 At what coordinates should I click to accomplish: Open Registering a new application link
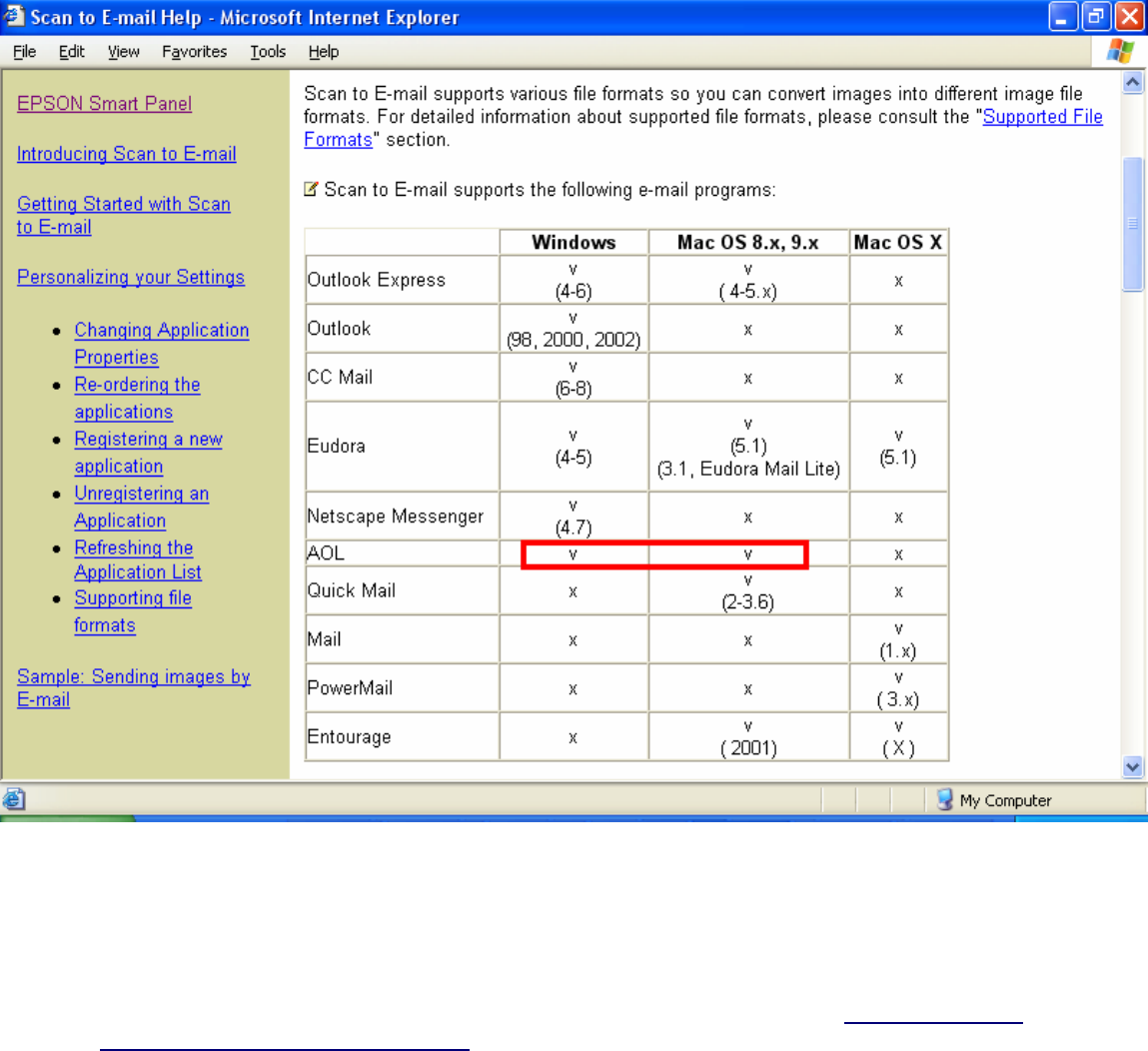point(148,453)
